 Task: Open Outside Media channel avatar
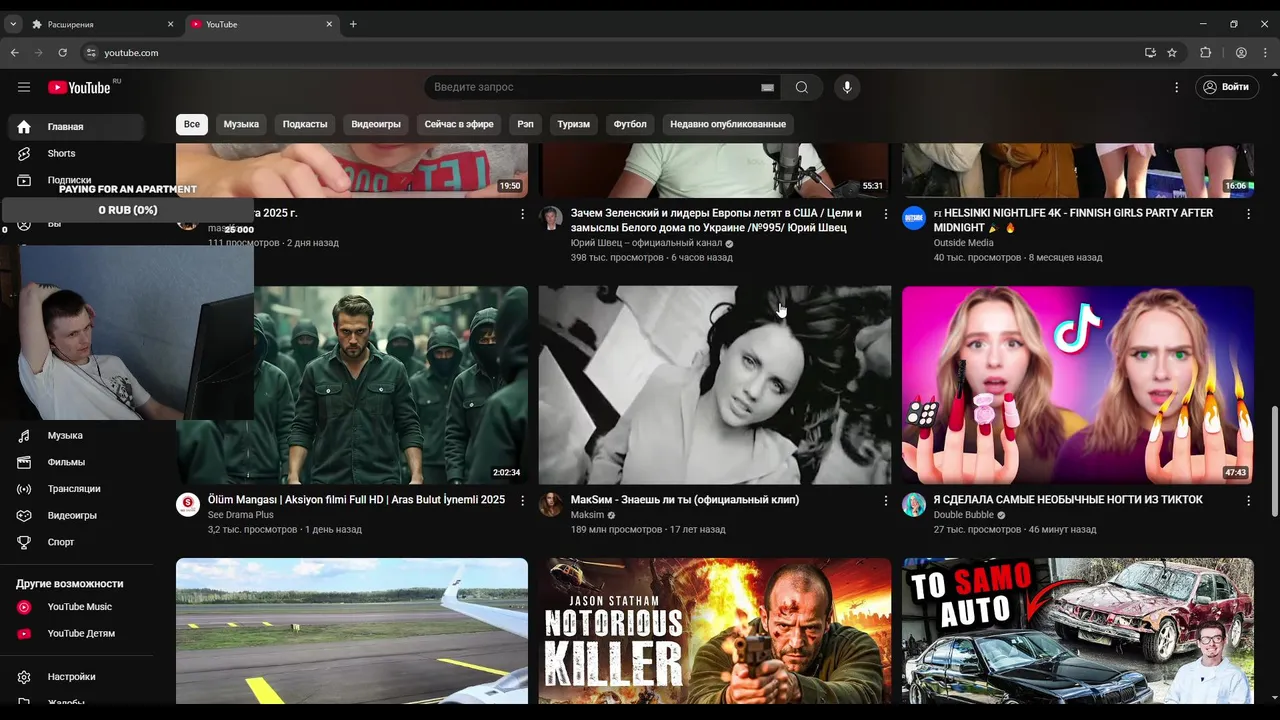[x=914, y=219]
